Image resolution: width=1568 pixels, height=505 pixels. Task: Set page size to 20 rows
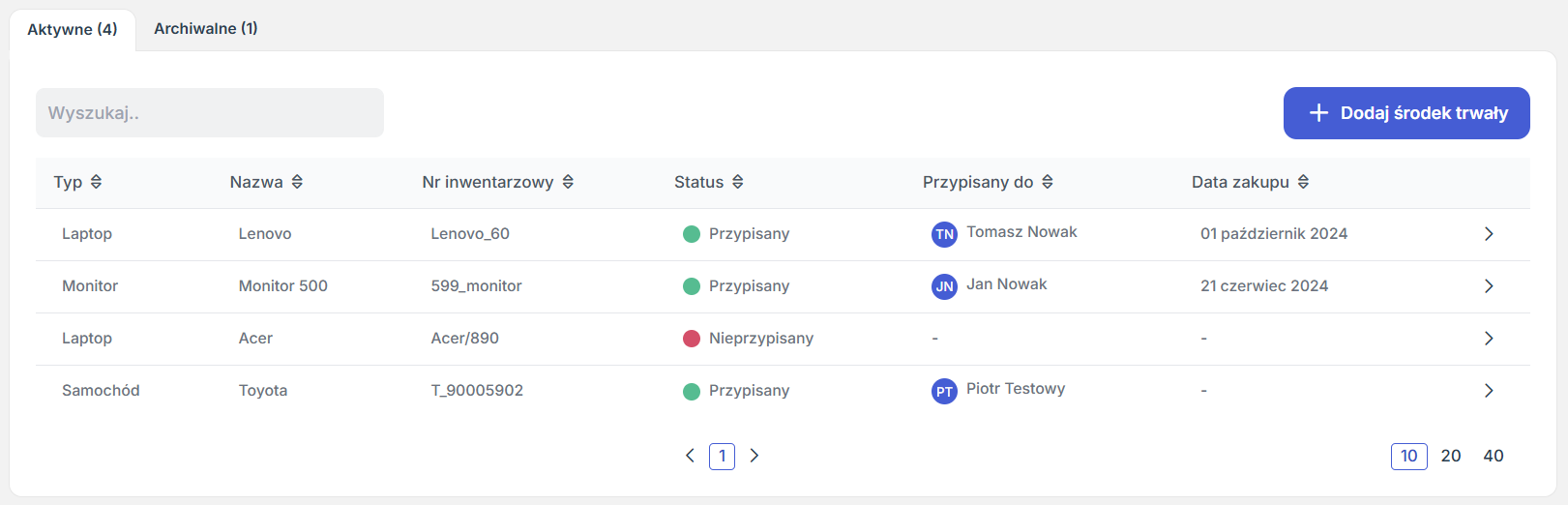coord(1451,456)
